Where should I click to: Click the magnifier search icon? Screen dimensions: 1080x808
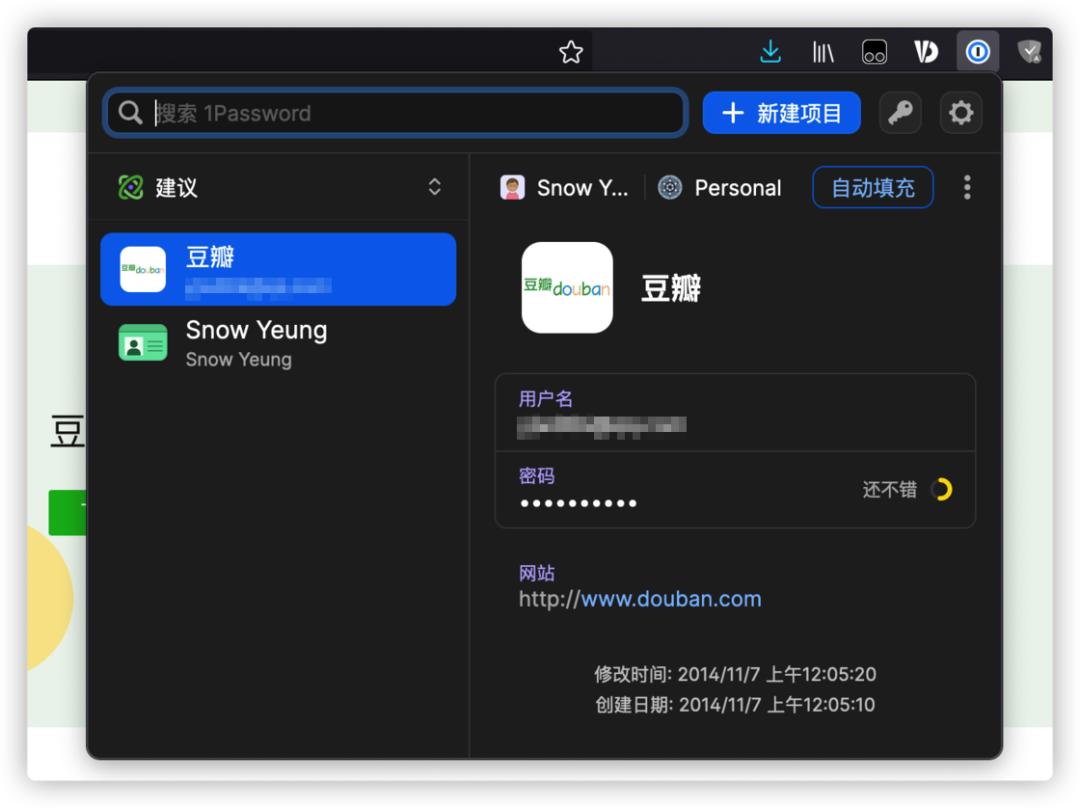(130, 112)
